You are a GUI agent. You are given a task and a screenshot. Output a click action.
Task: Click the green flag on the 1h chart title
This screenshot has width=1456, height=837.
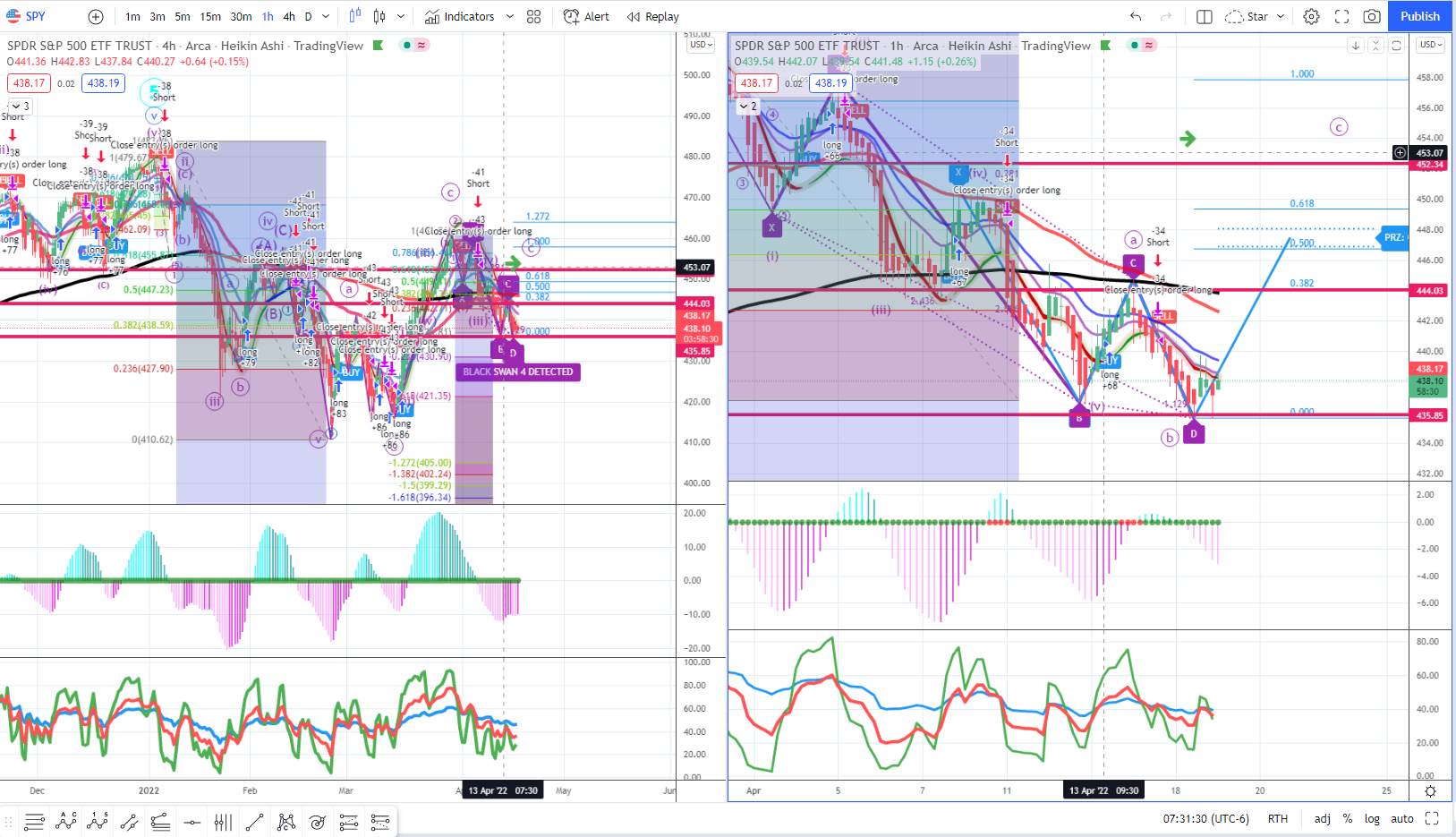(x=1106, y=45)
